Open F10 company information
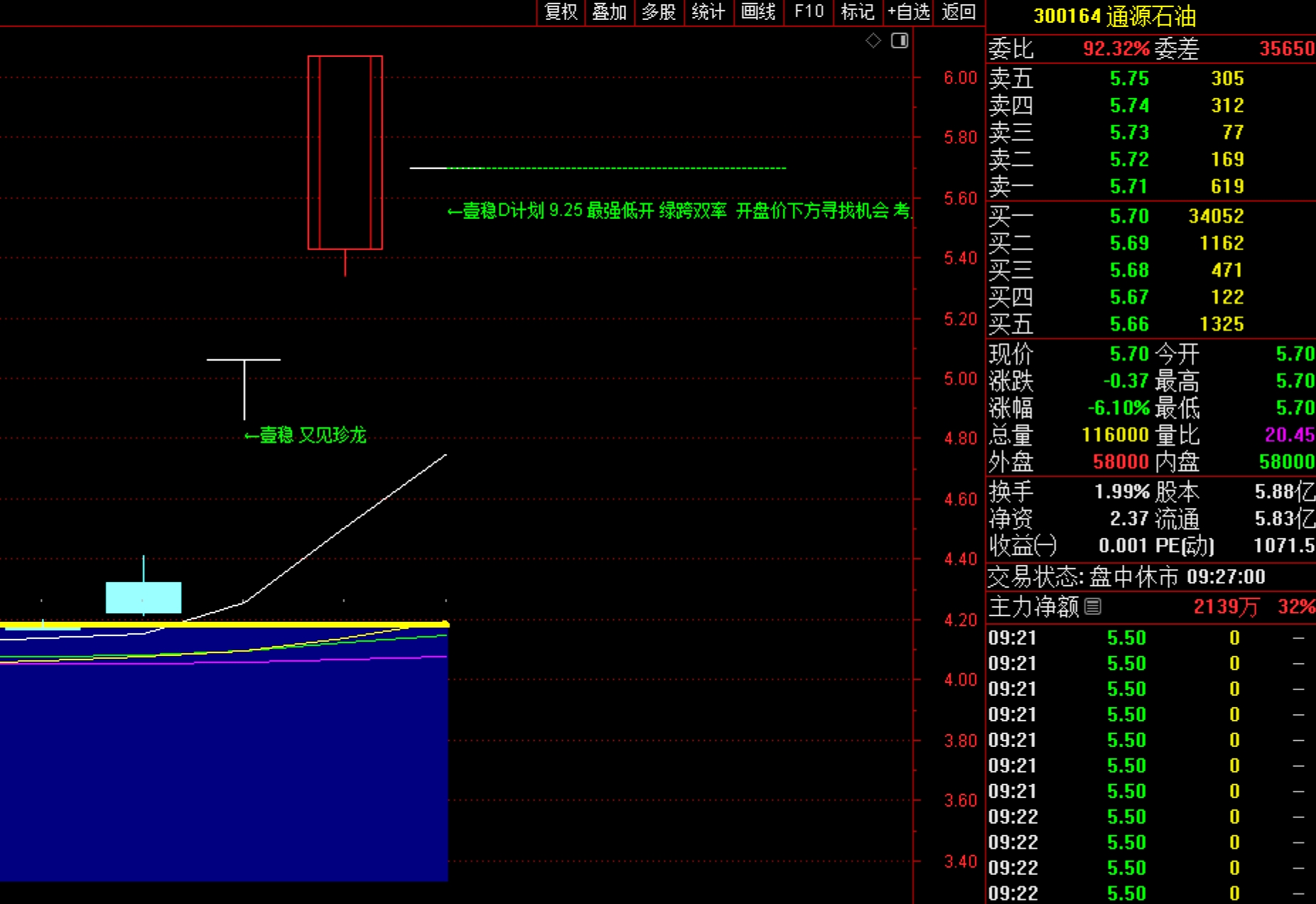 pyautogui.click(x=809, y=12)
